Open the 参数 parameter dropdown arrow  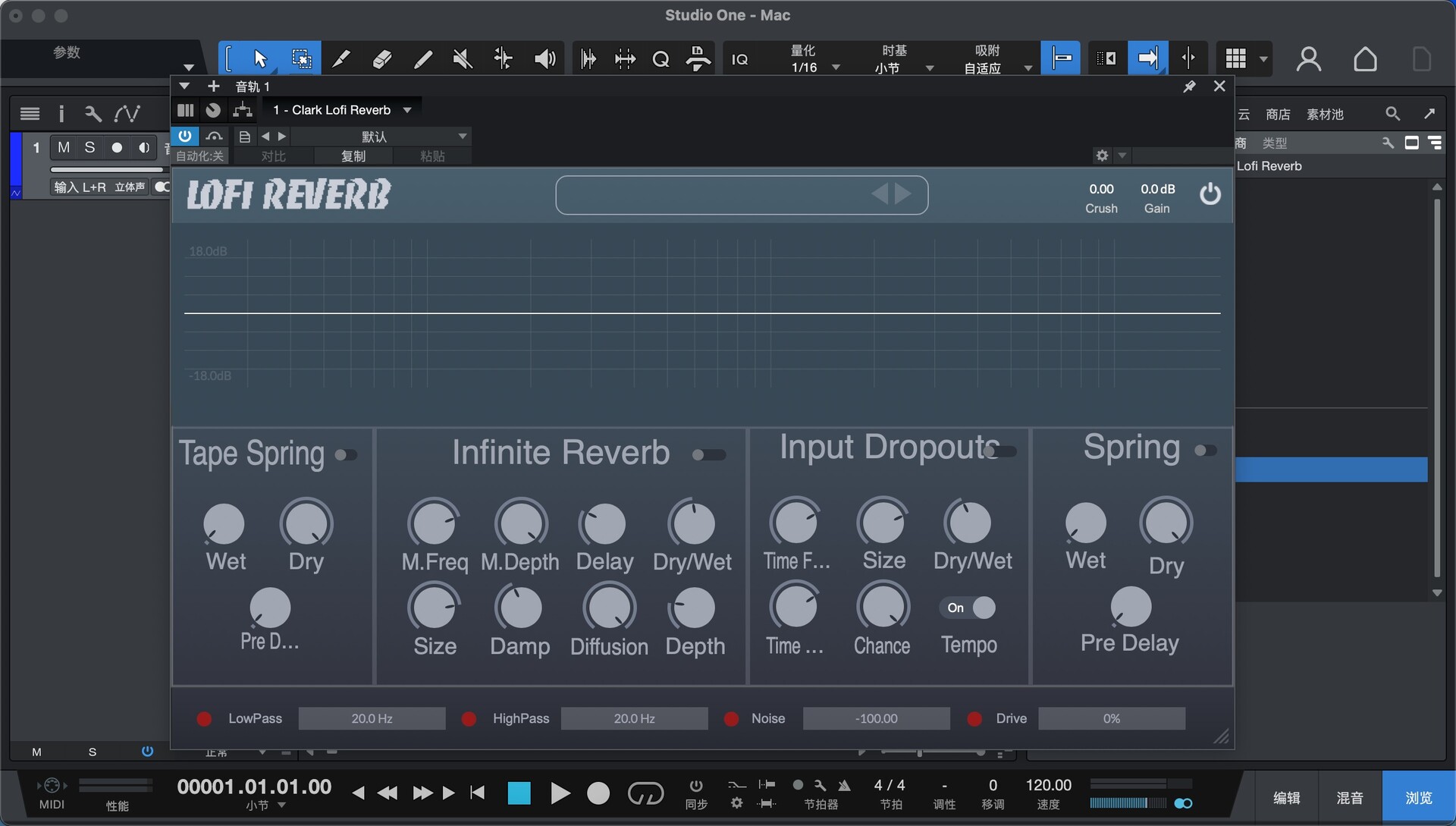[189, 68]
